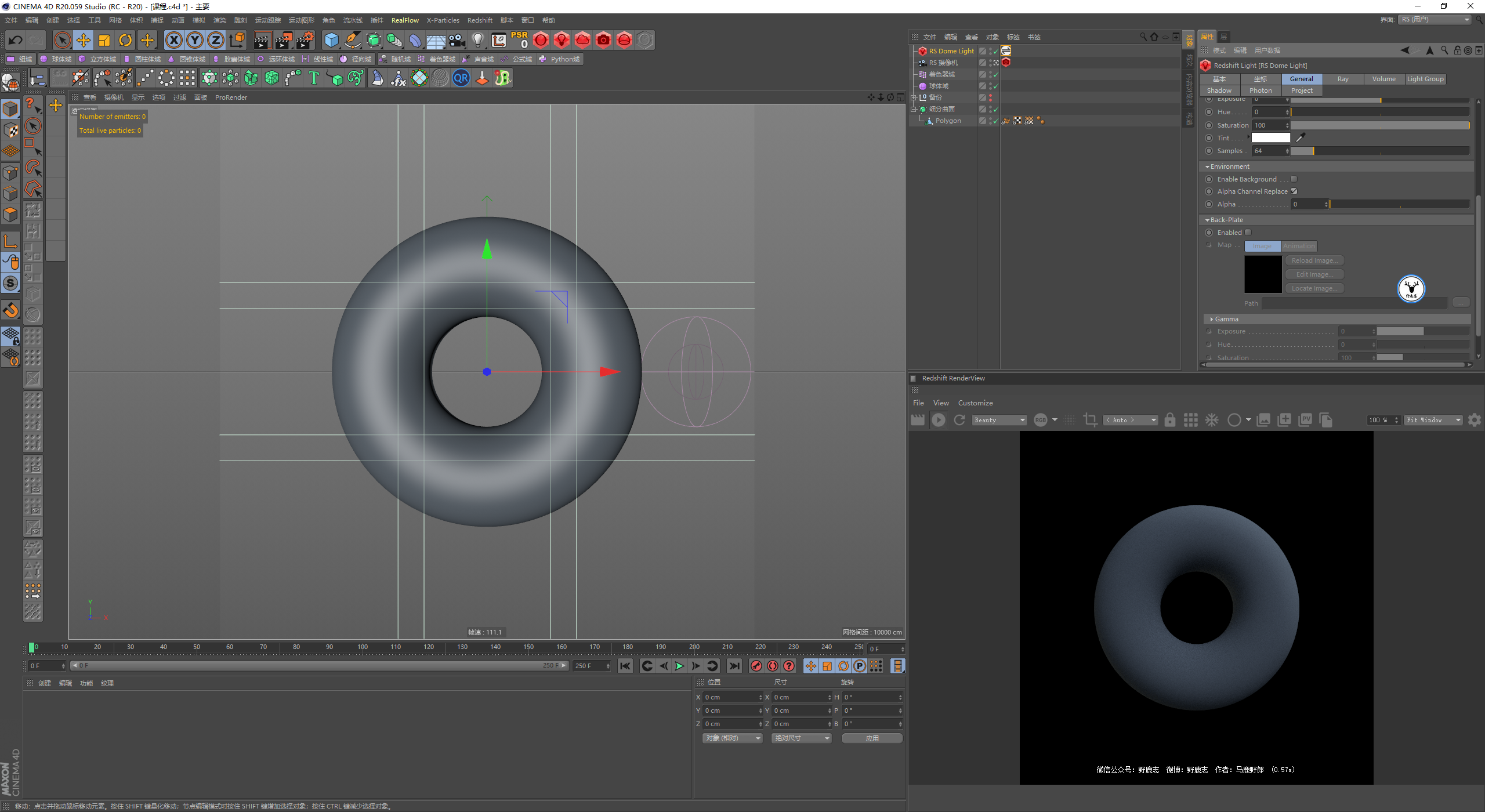Start render in Redshift RenderView
Viewport: 1485px width, 812px height.
tap(938, 420)
